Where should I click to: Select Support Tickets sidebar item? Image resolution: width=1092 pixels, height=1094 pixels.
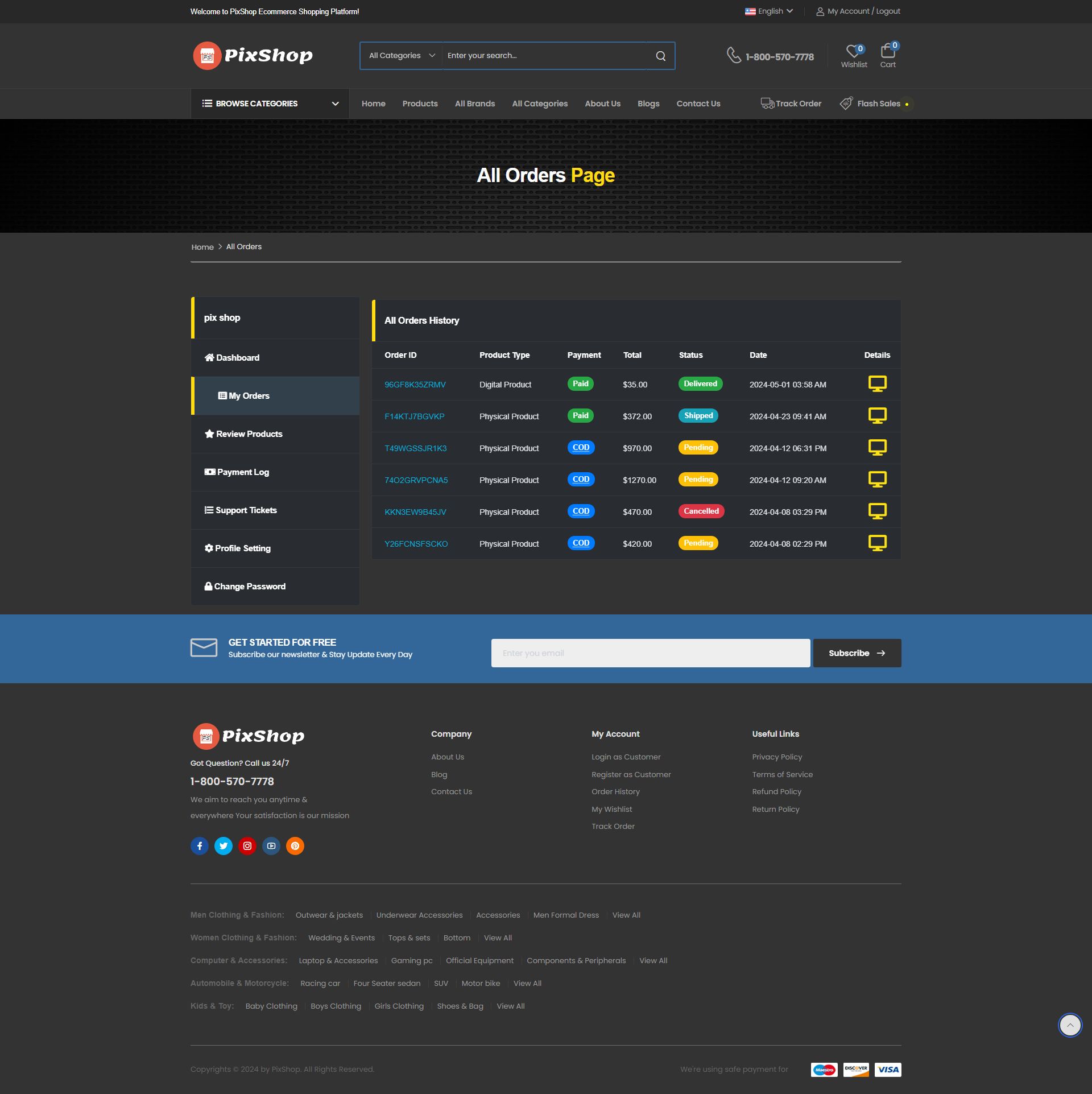tap(246, 510)
